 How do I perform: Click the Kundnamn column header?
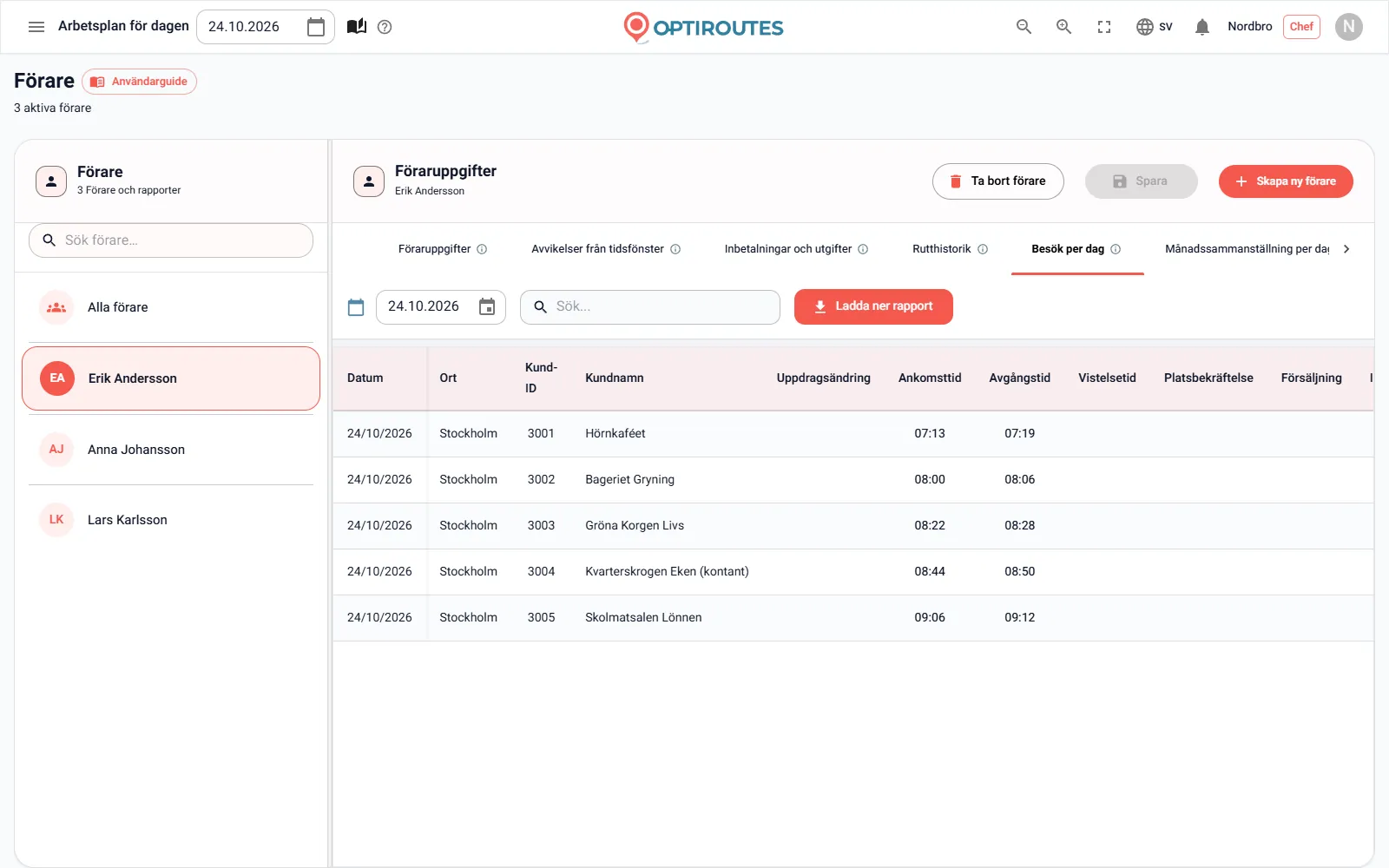[615, 378]
